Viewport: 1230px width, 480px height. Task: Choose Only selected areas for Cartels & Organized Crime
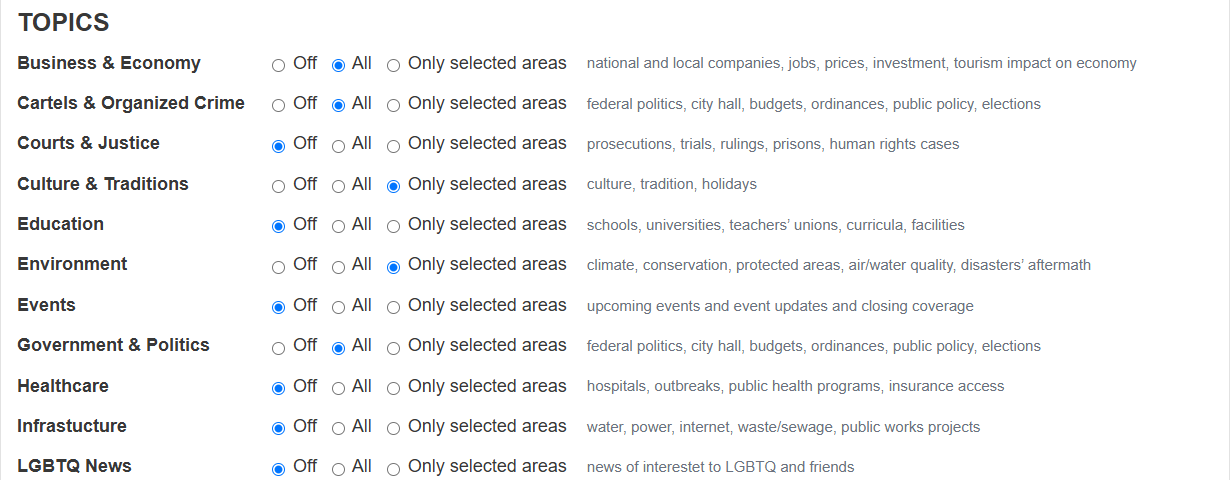(393, 105)
